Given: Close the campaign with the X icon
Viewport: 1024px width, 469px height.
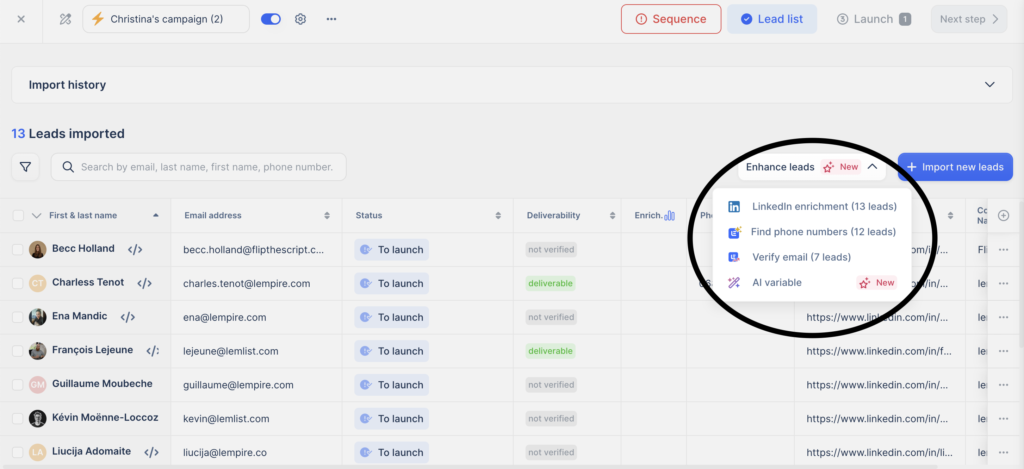Looking at the screenshot, I should (x=22, y=19).
